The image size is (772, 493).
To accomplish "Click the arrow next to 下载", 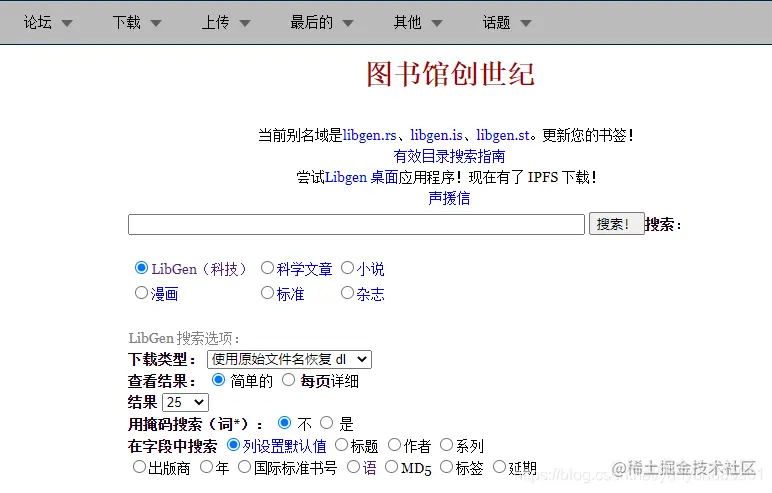I will pyautogui.click(x=156, y=23).
